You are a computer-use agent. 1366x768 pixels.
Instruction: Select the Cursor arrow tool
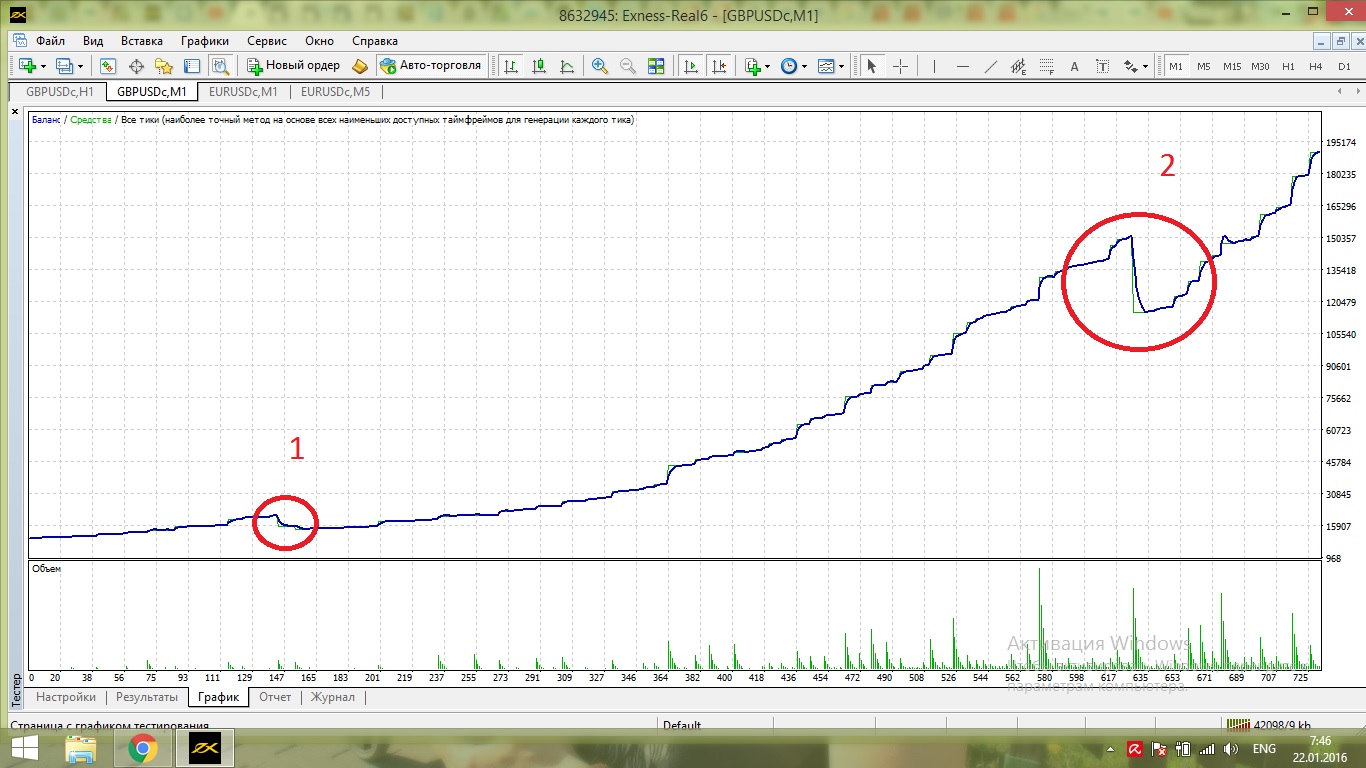click(x=871, y=66)
